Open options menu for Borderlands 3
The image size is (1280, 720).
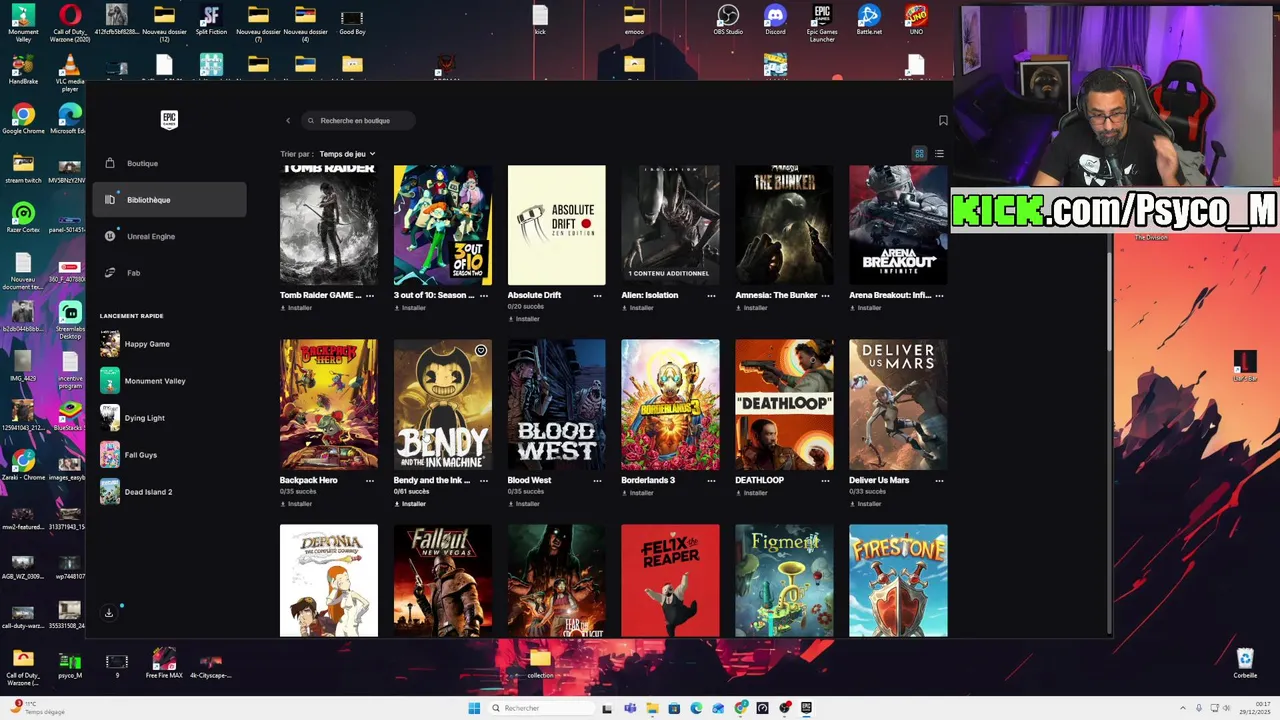(x=712, y=481)
